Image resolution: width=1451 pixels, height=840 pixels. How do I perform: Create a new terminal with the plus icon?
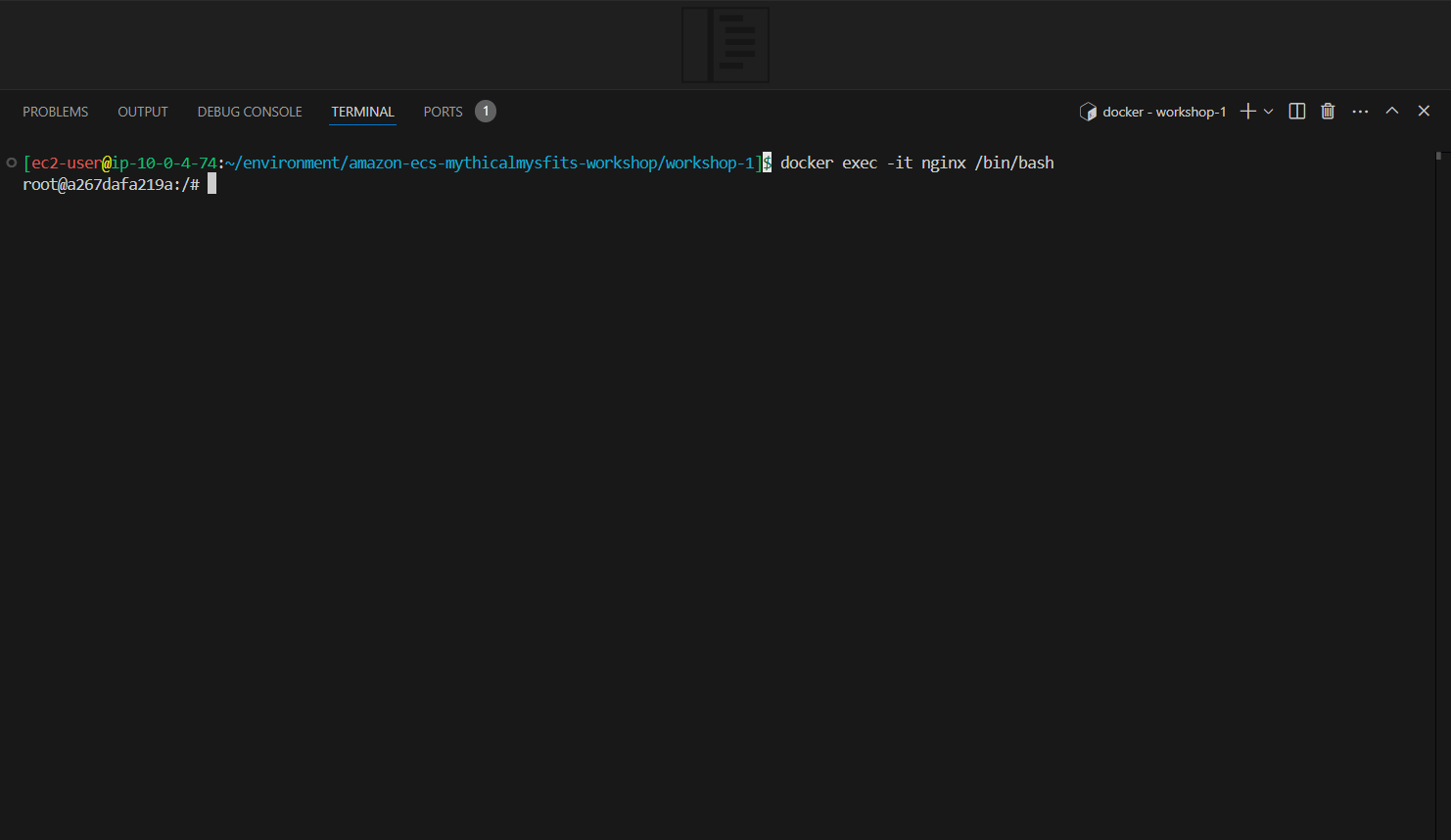1247,112
